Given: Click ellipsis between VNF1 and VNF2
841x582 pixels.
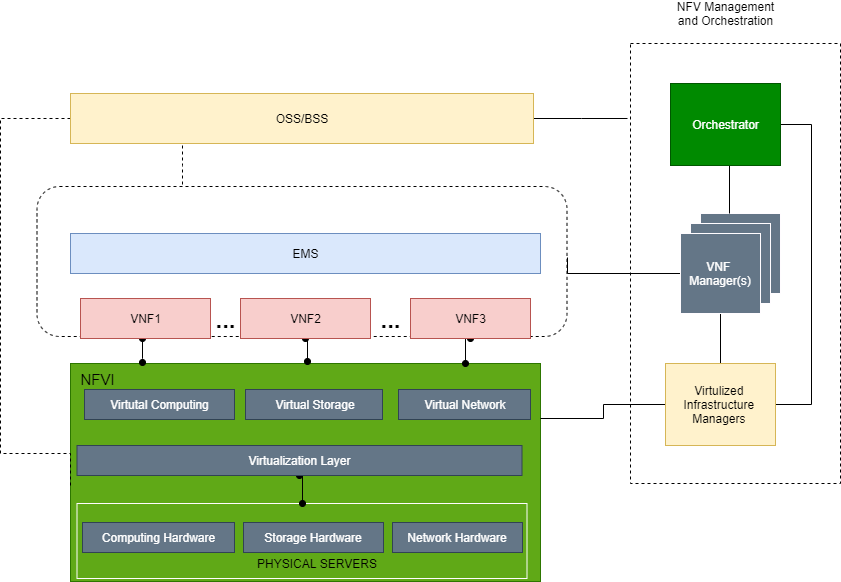Looking at the screenshot, I should click(225, 326).
